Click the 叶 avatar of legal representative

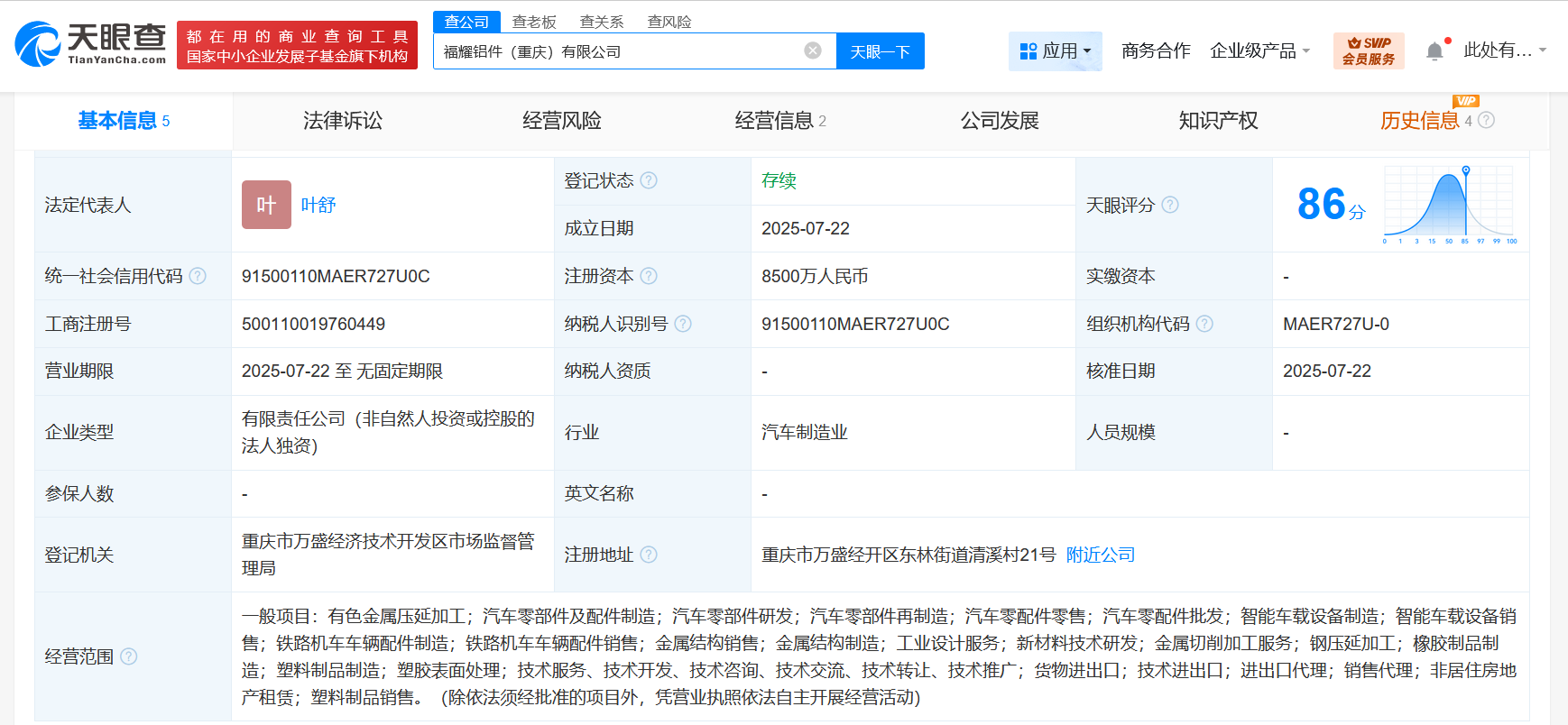point(266,205)
